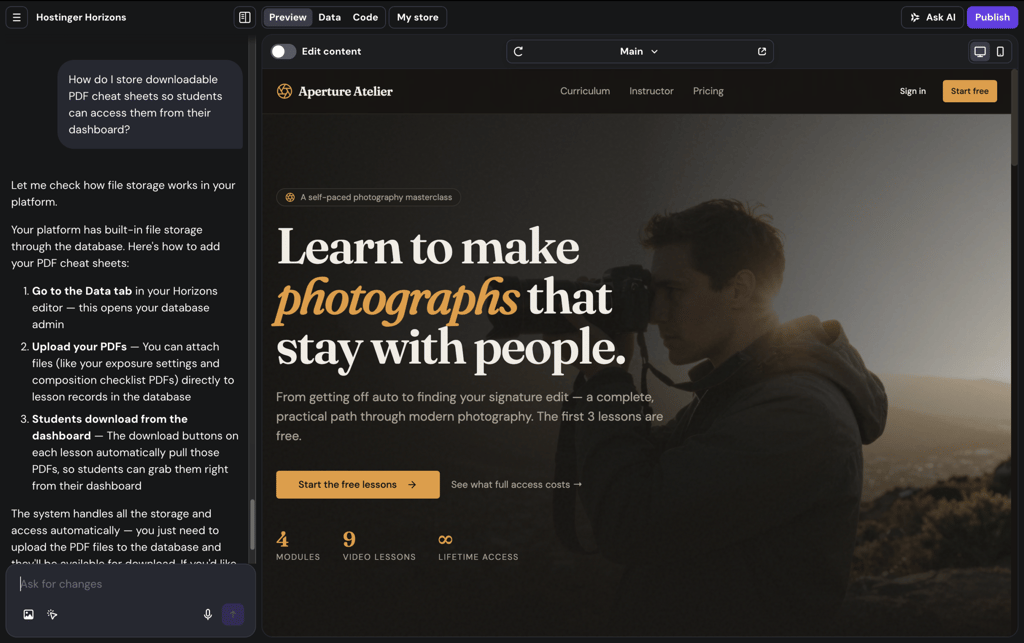Toggle the chat side panel icon
Viewport: 1024px width, 643px height.
[244, 18]
